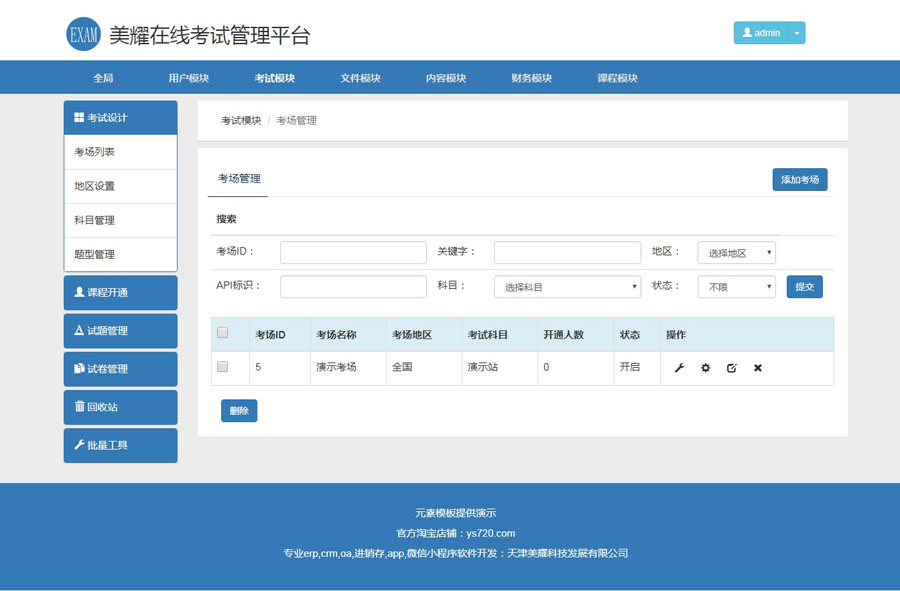Focus the 关键字 input field
The image size is (900, 591).
pyautogui.click(x=567, y=252)
